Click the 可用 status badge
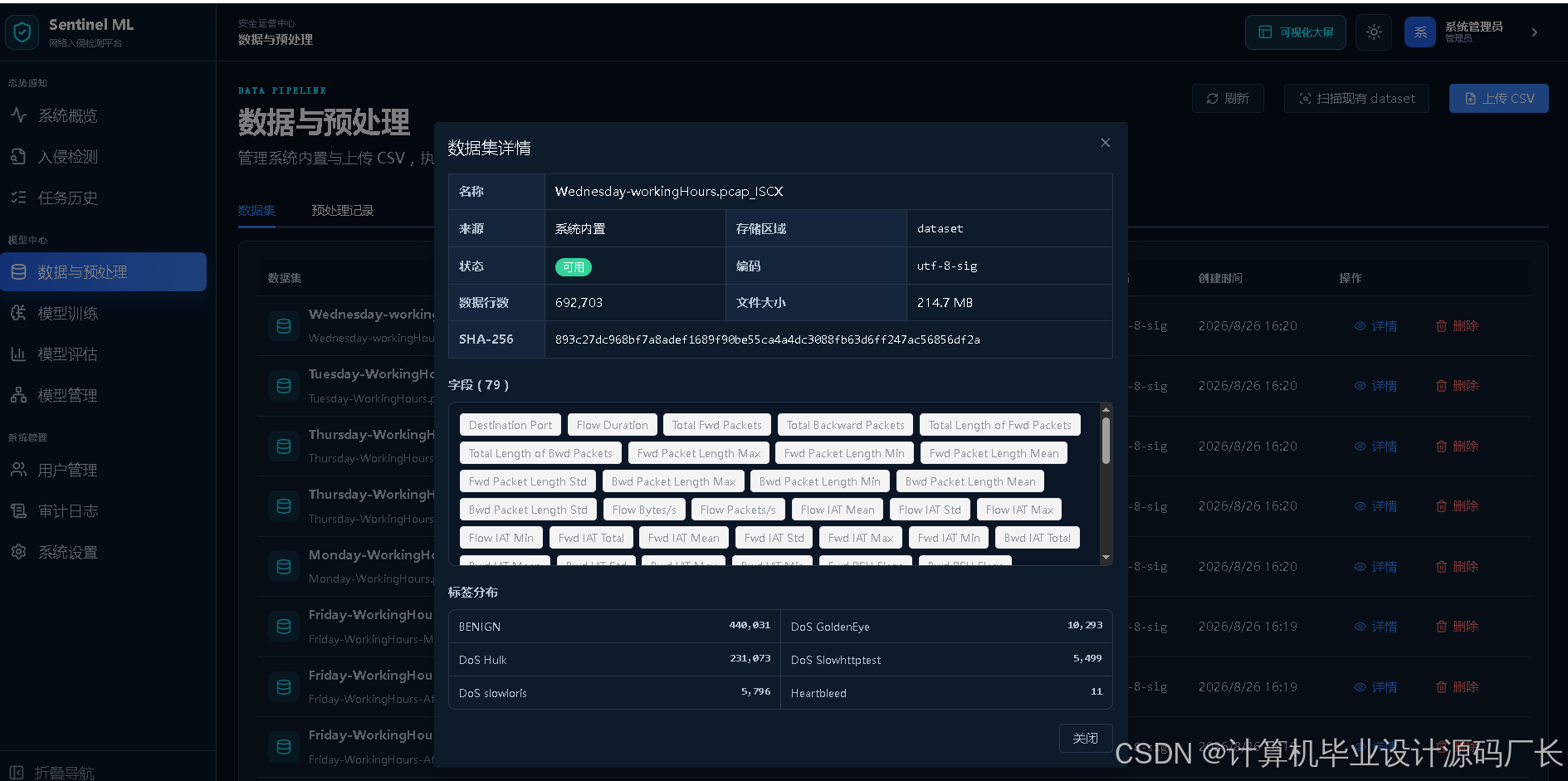Image resolution: width=1568 pixels, height=781 pixels. (574, 267)
